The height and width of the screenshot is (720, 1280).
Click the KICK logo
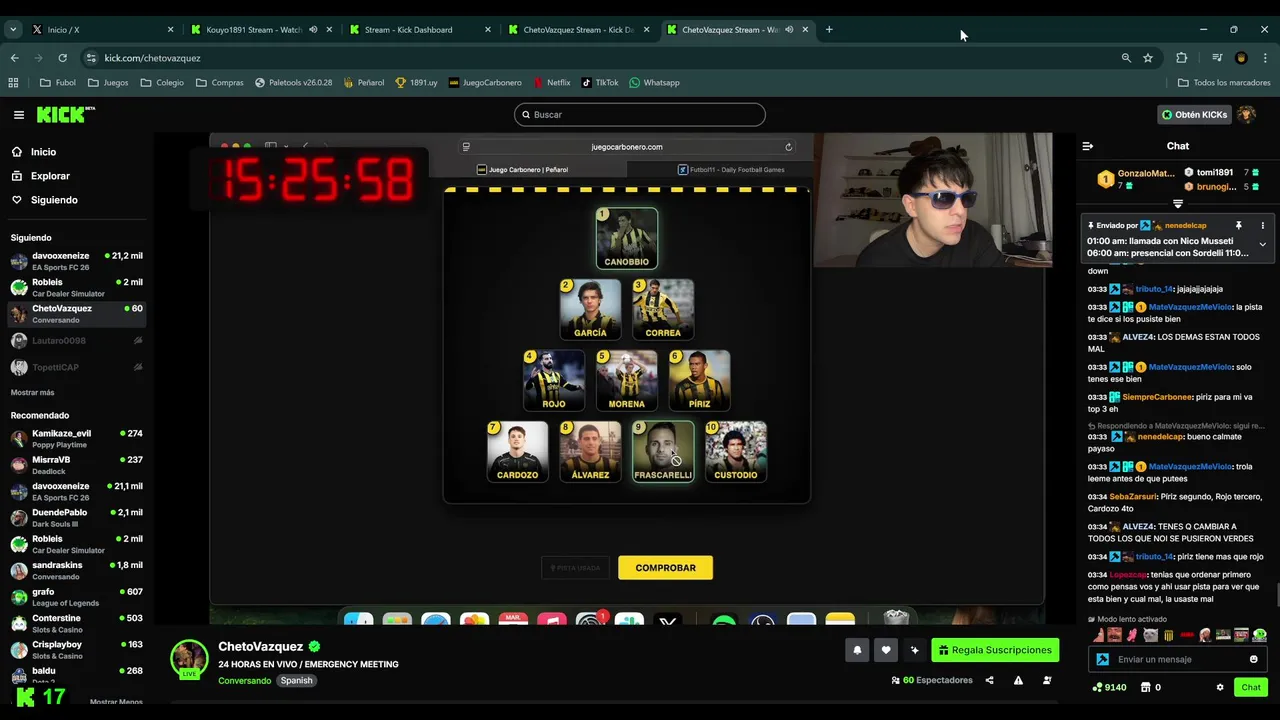pos(65,115)
